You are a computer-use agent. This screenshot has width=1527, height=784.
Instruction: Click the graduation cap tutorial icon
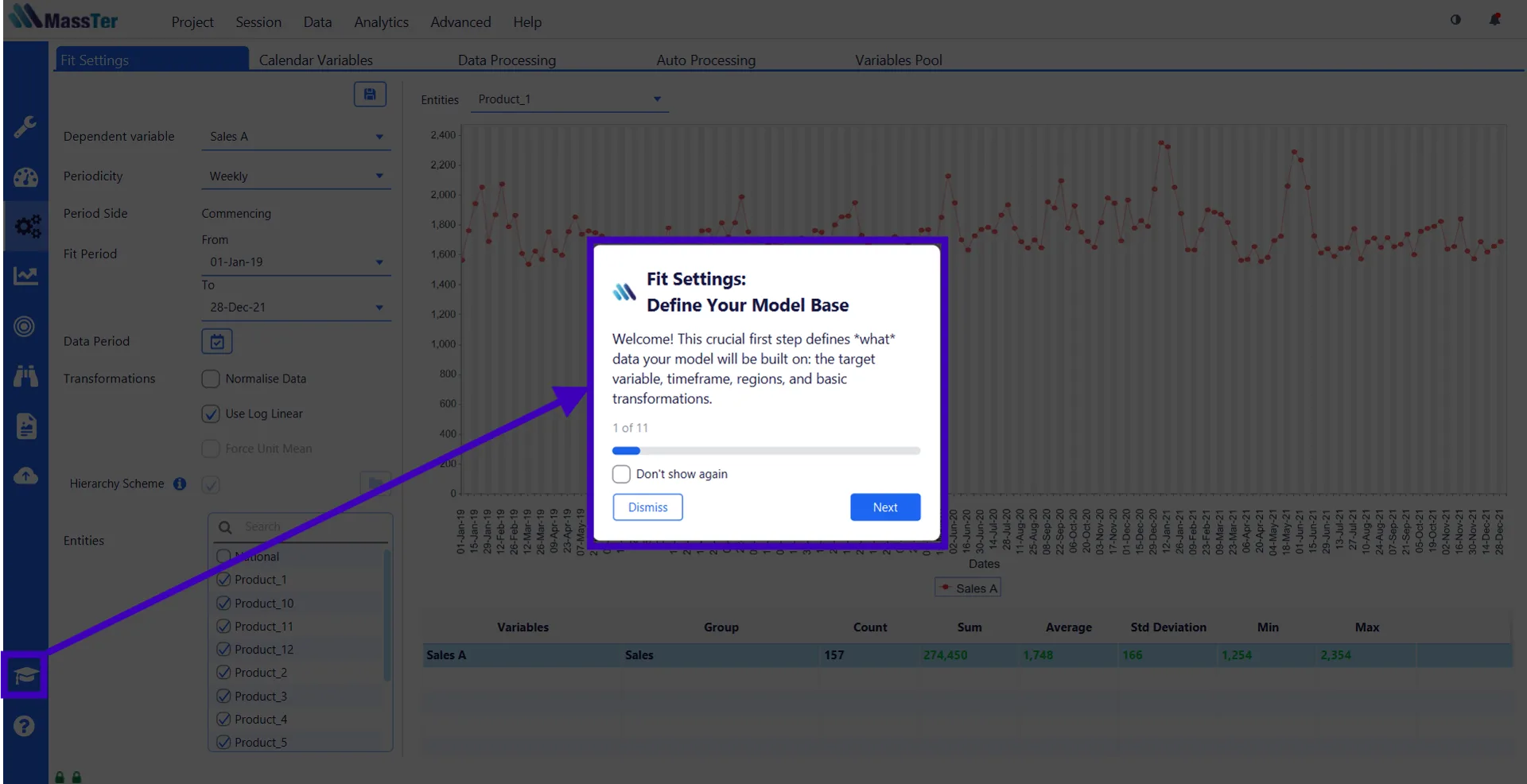coord(25,676)
